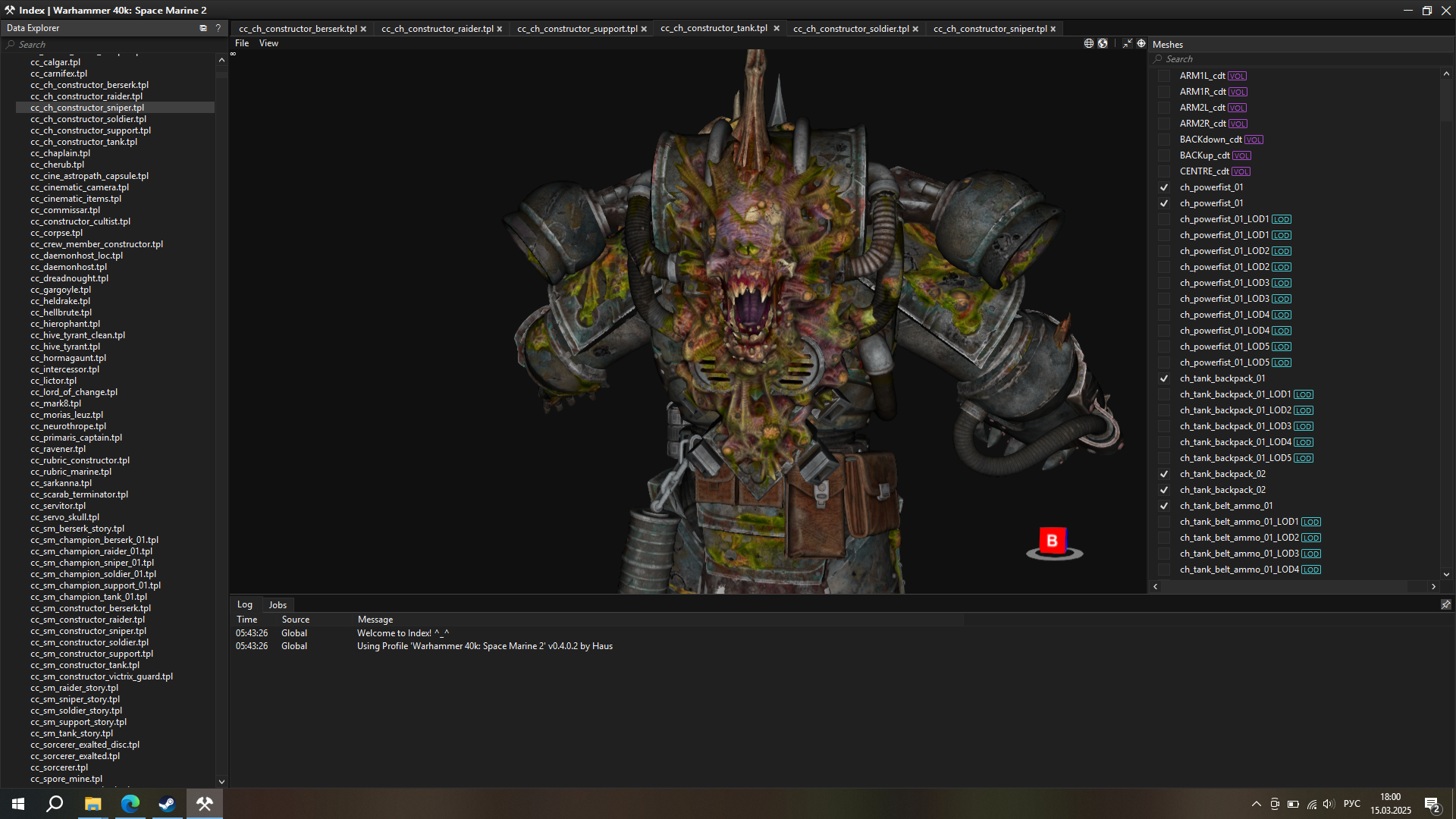Check the BACKdown_cdt mesh checkbox
Screen dimensions: 1456x819
tap(1163, 140)
